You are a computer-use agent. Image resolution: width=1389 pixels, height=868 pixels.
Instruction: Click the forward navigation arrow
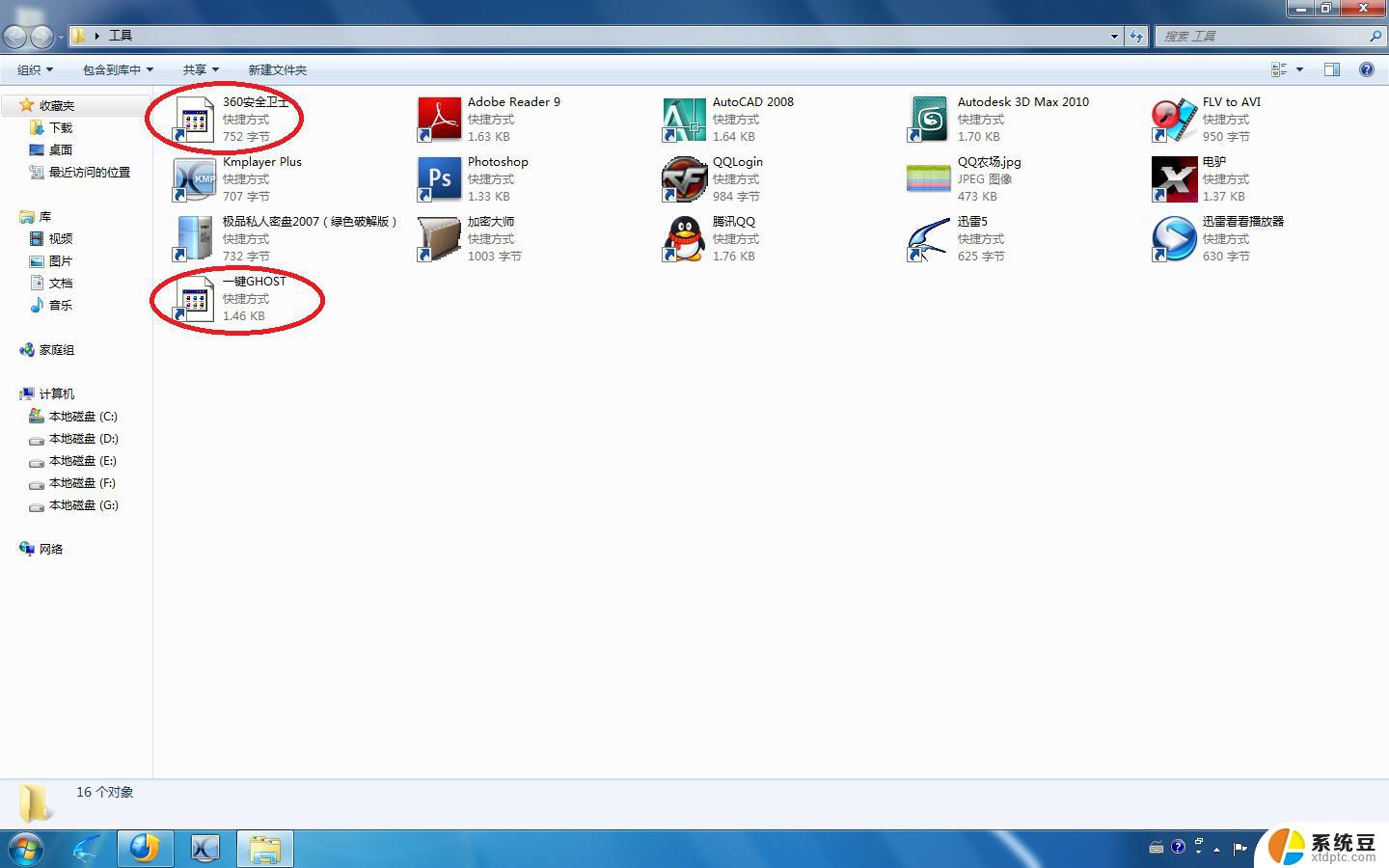click(x=41, y=37)
